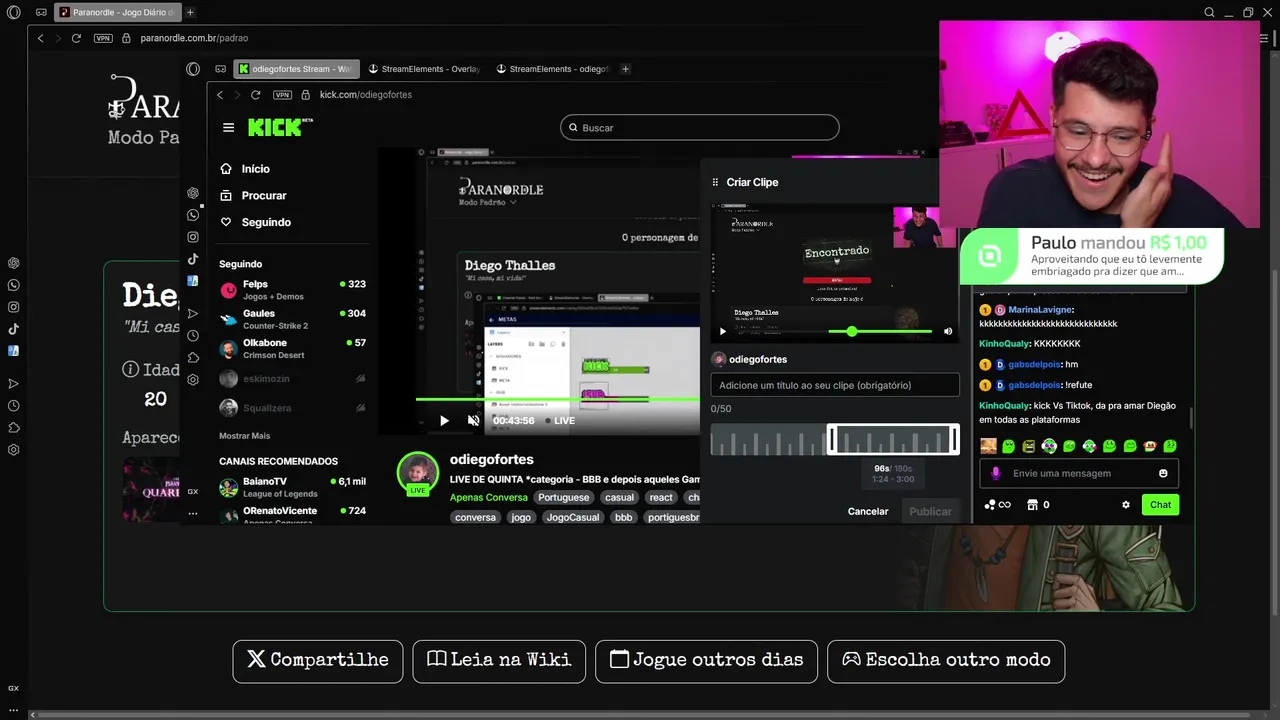1280x720 pixels.
Task: Cancel the clip creation
Action: (x=868, y=511)
